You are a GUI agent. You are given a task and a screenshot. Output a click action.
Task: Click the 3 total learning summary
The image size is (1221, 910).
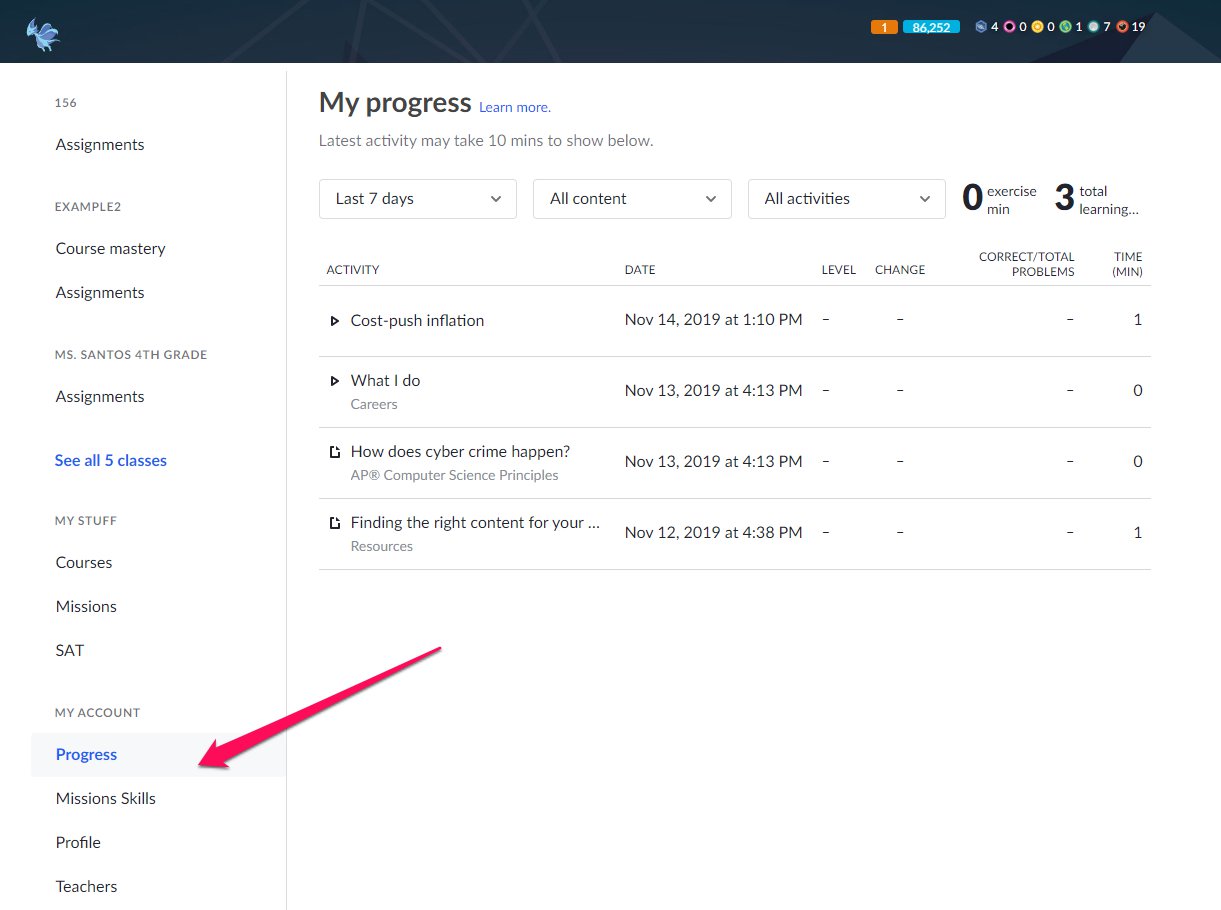click(x=1097, y=199)
